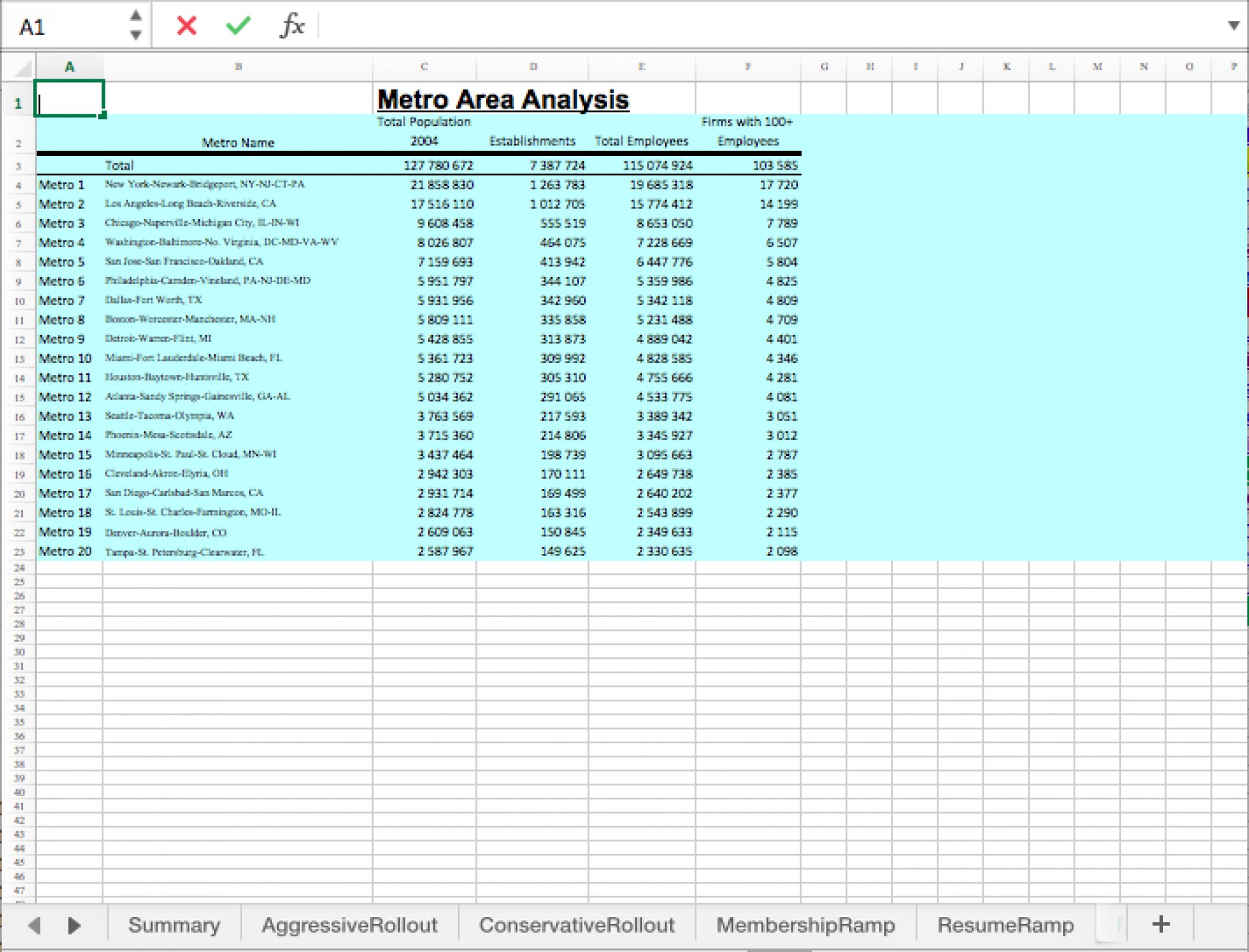
Task: Select column A header
Action: (x=70, y=66)
